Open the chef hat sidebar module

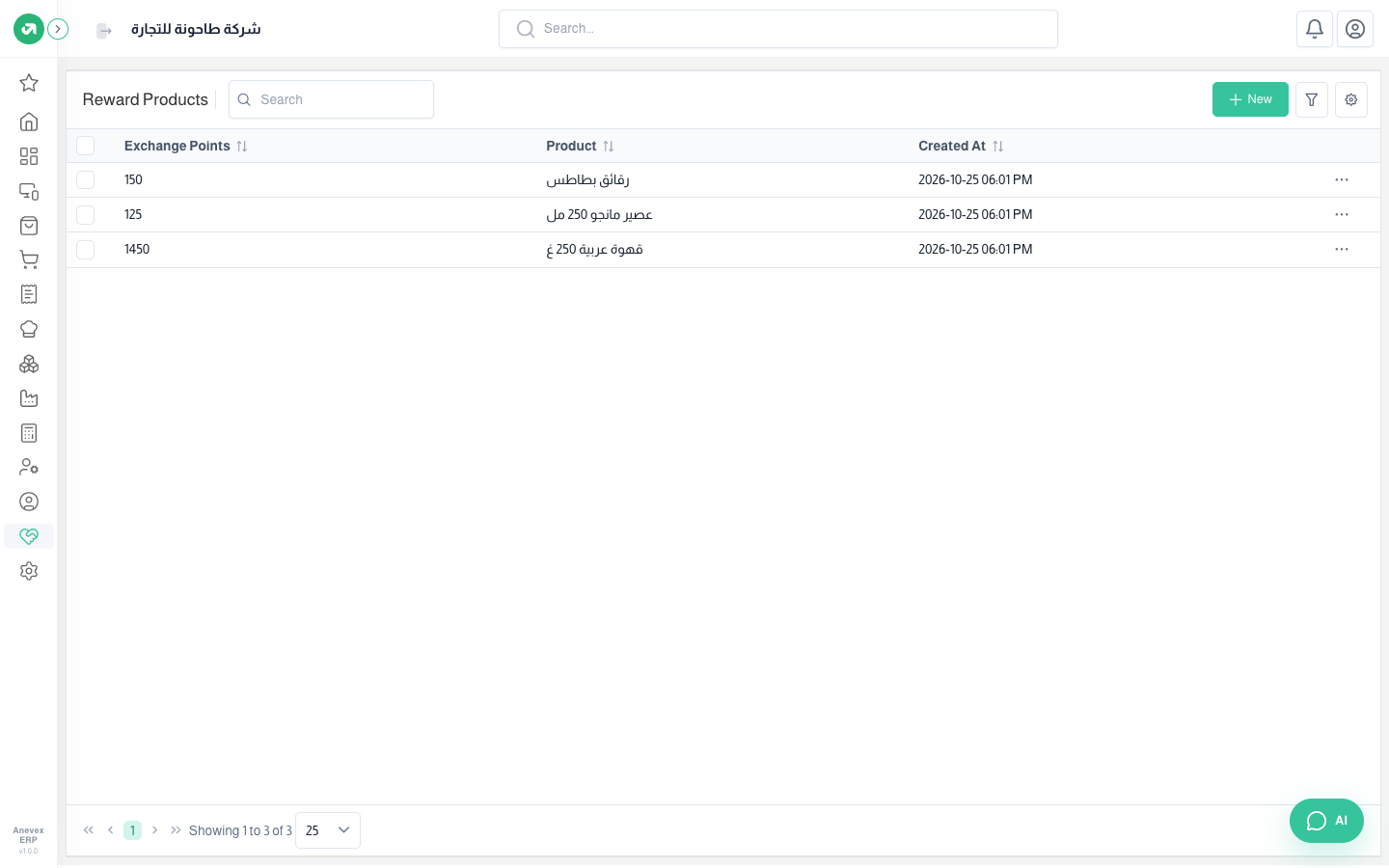(29, 329)
